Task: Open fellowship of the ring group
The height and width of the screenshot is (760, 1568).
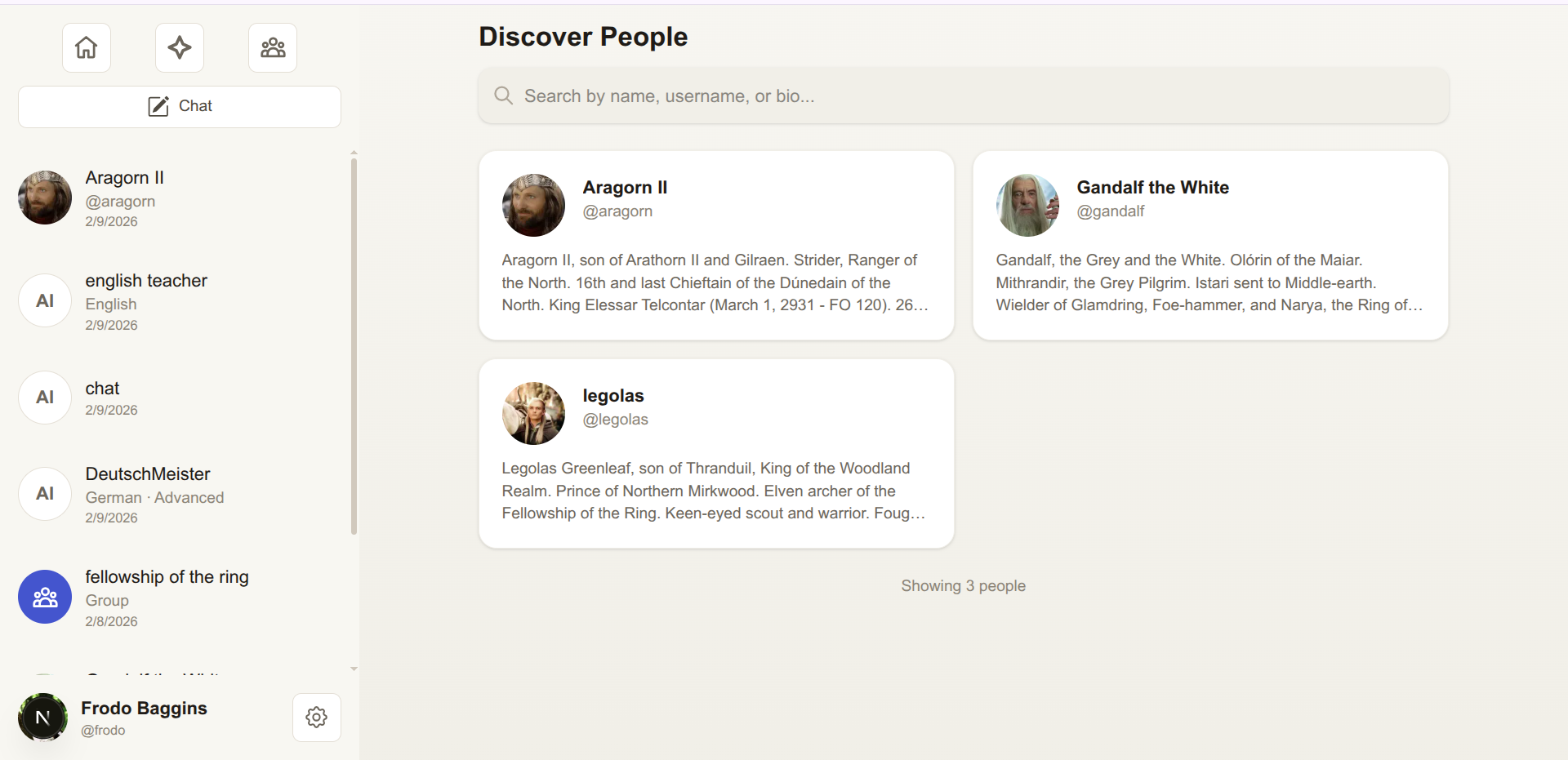Action: click(x=180, y=598)
